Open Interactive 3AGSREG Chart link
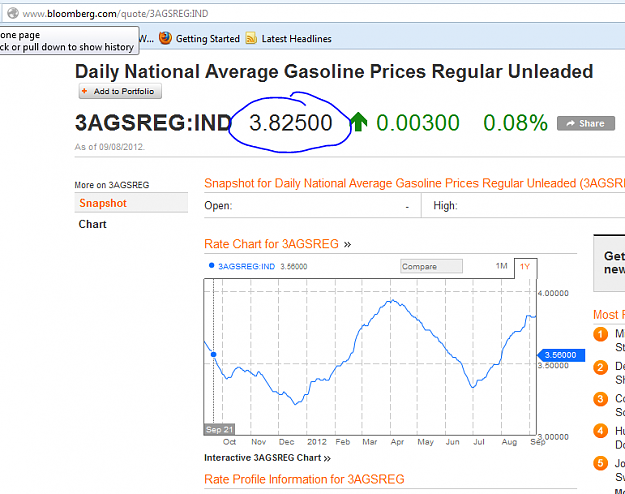Image resolution: width=625 pixels, height=494 pixels. point(267,458)
